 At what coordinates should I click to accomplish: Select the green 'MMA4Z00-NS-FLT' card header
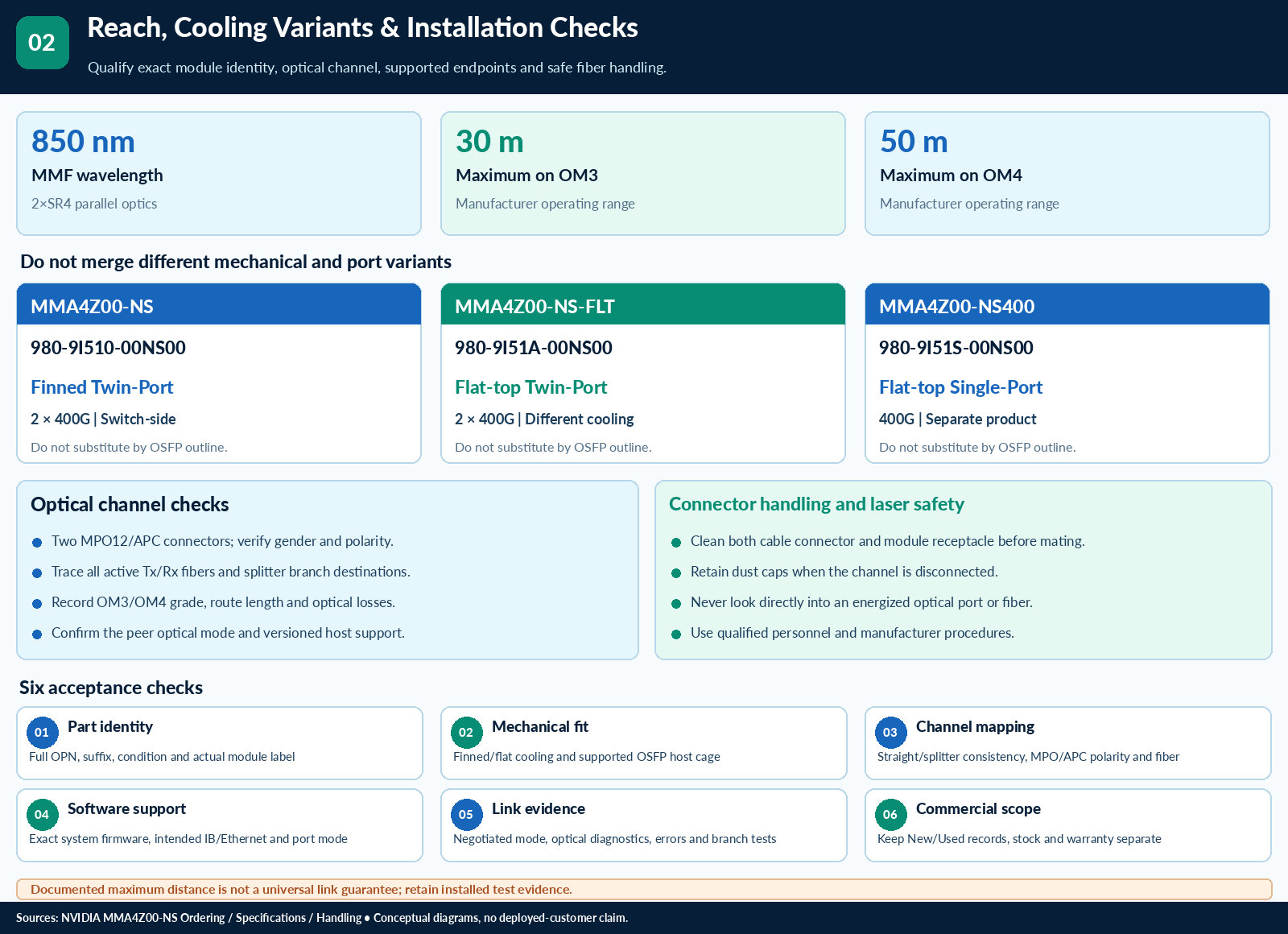[643, 304]
